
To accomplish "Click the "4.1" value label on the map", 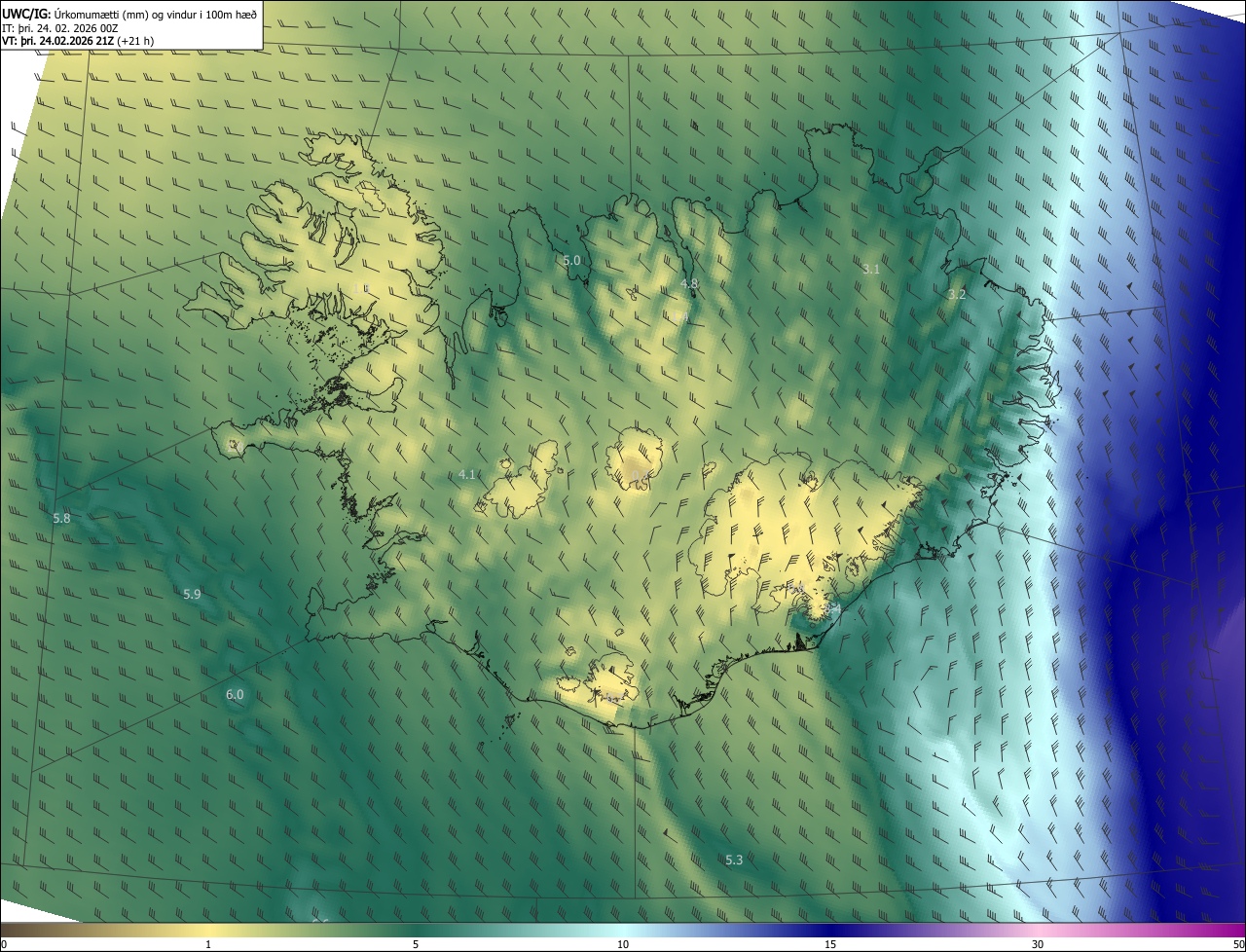I will [467, 474].
